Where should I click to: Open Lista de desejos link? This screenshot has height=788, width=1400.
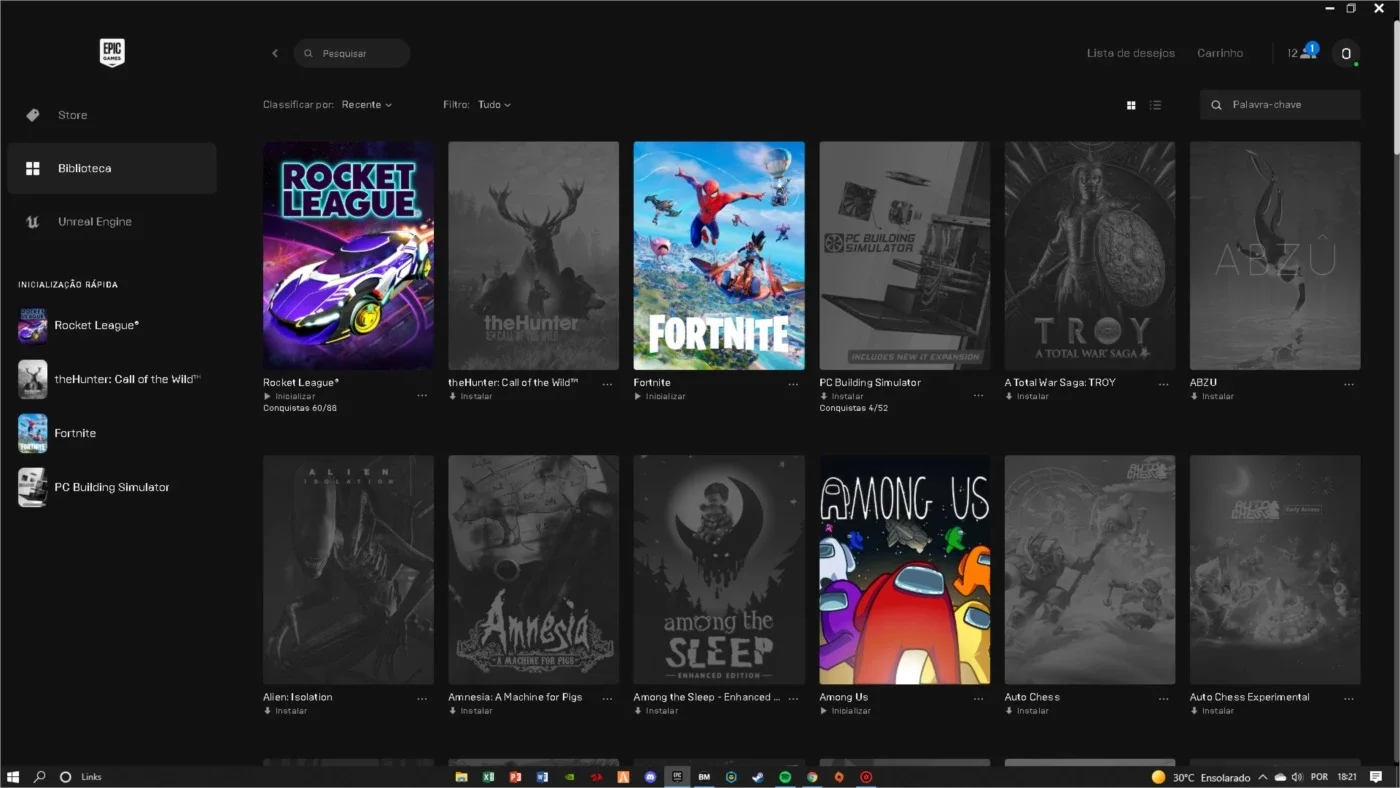coord(1131,53)
